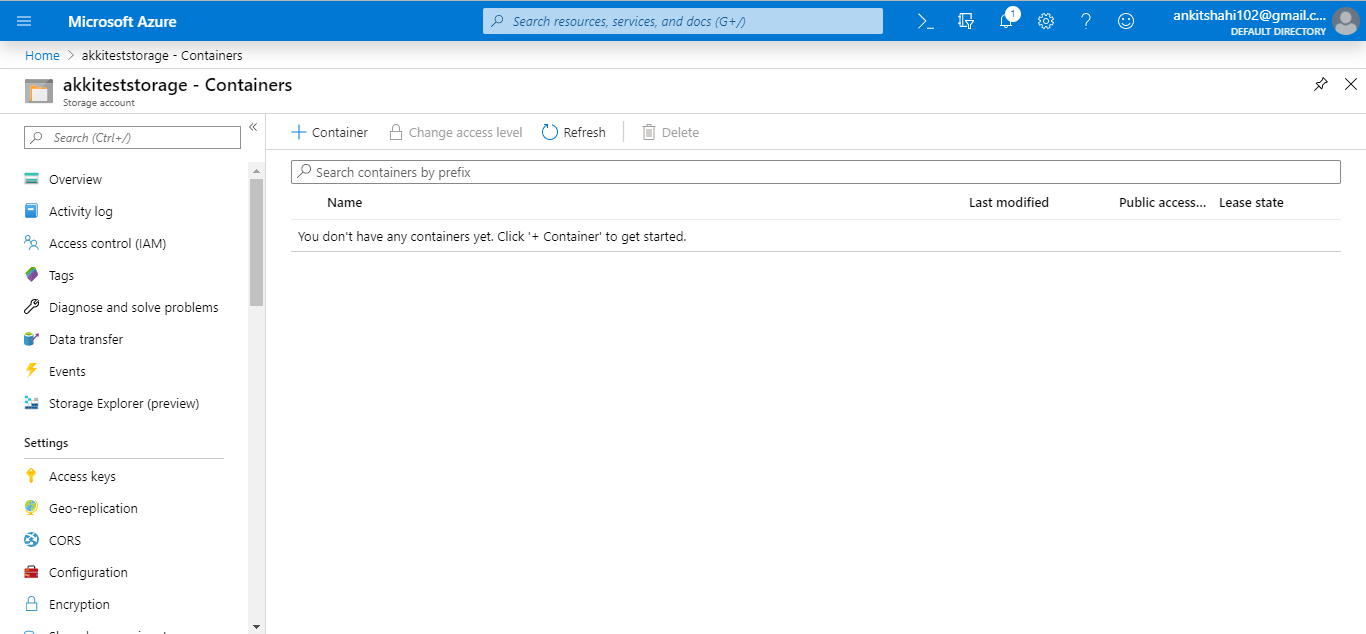Click the Help question mark icon
The width and height of the screenshot is (1366, 634).
(x=1086, y=21)
